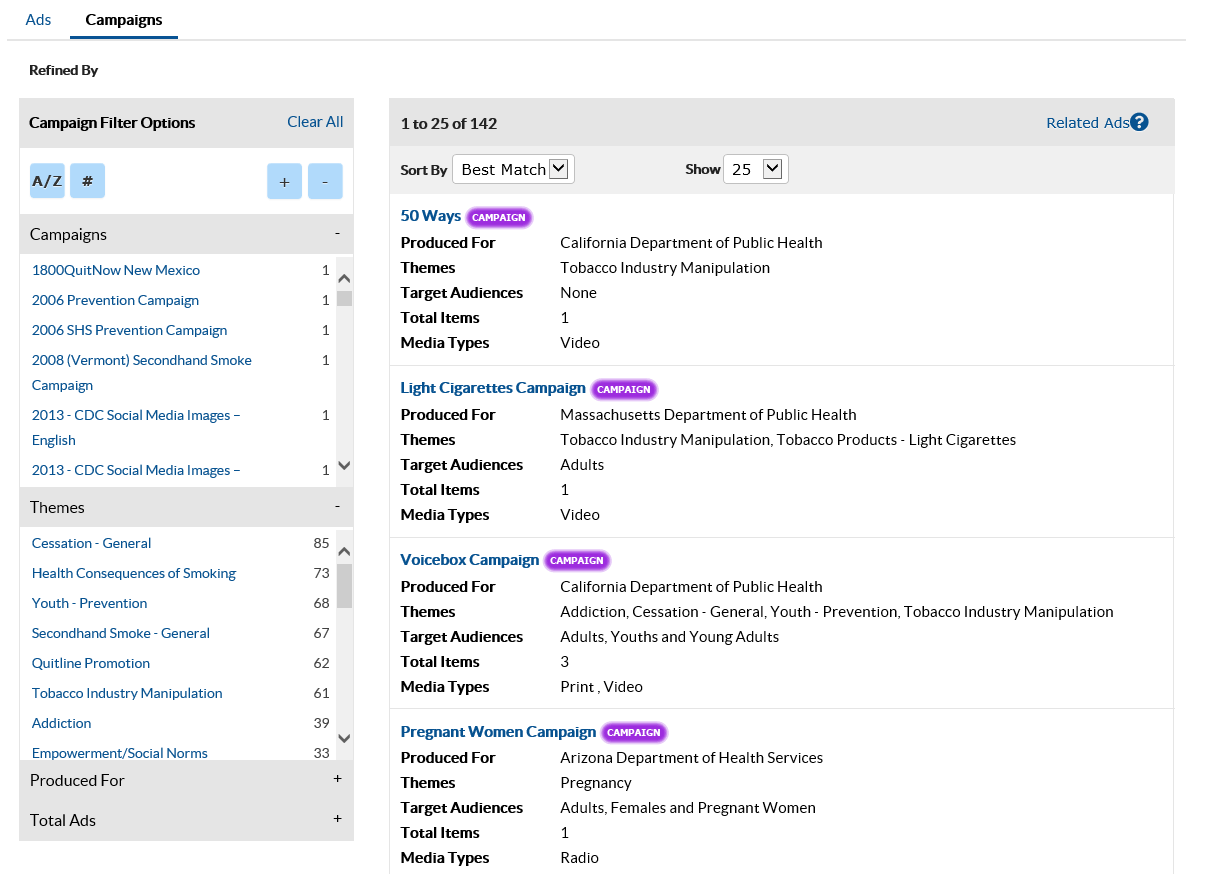Viewport: 1210px width, 874px height.
Task: Collapse the Themes filter section
Action: (x=337, y=506)
